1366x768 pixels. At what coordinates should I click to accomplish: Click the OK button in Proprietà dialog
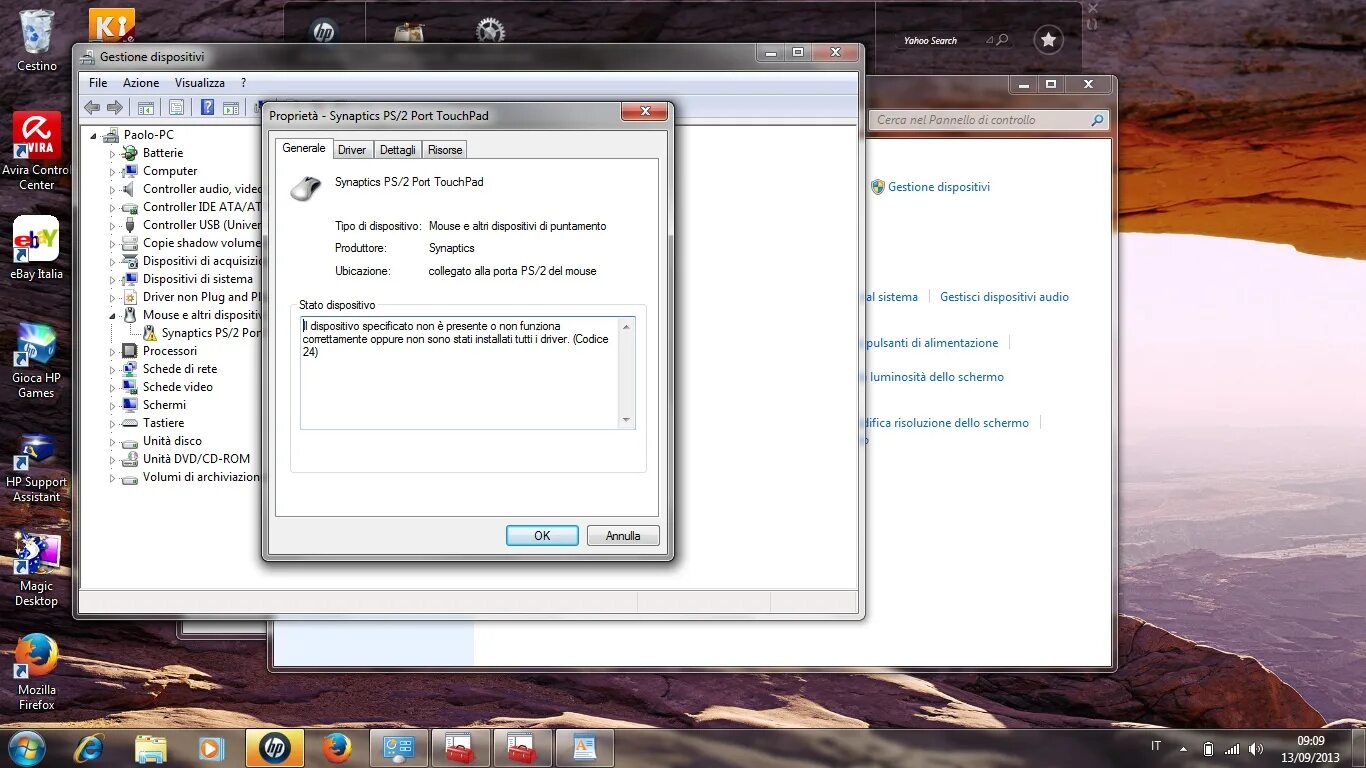[542, 536]
